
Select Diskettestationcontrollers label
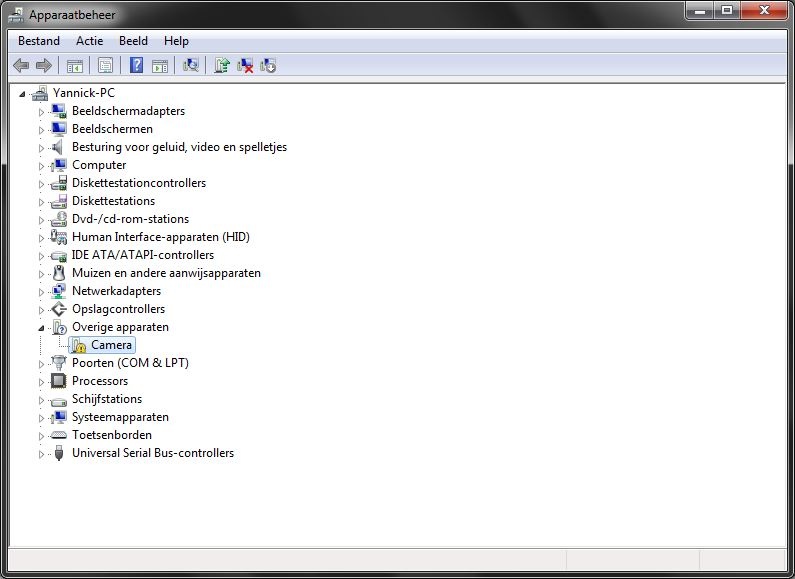pos(139,183)
